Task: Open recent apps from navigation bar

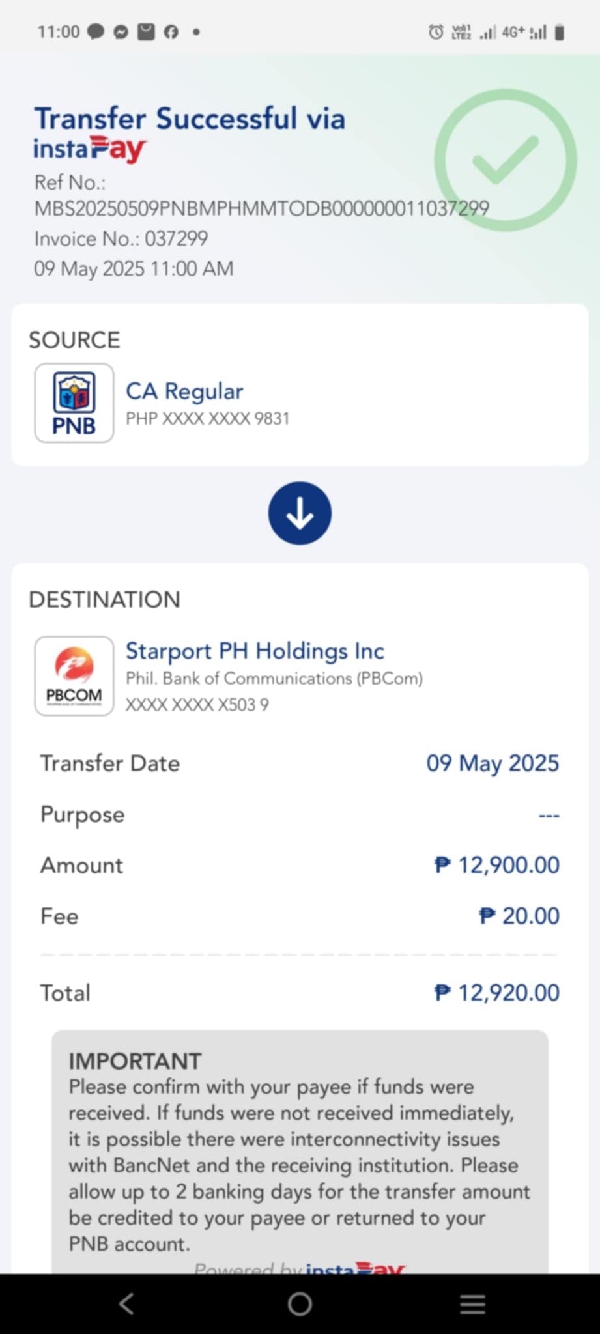Action: [472, 1303]
